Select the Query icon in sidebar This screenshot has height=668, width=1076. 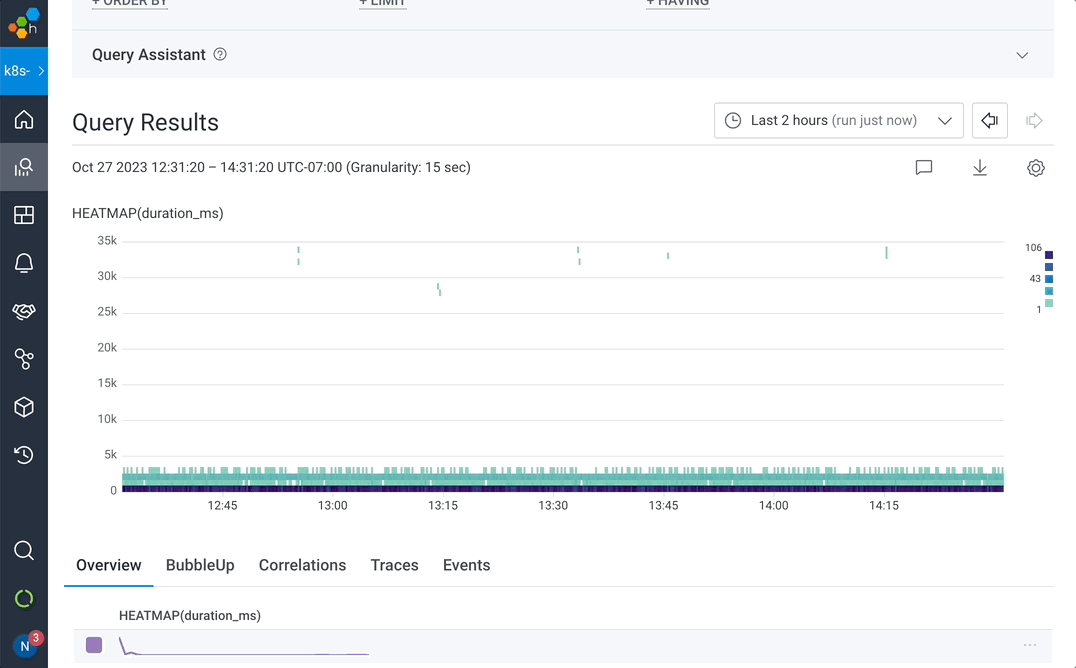[x=24, y=167]
